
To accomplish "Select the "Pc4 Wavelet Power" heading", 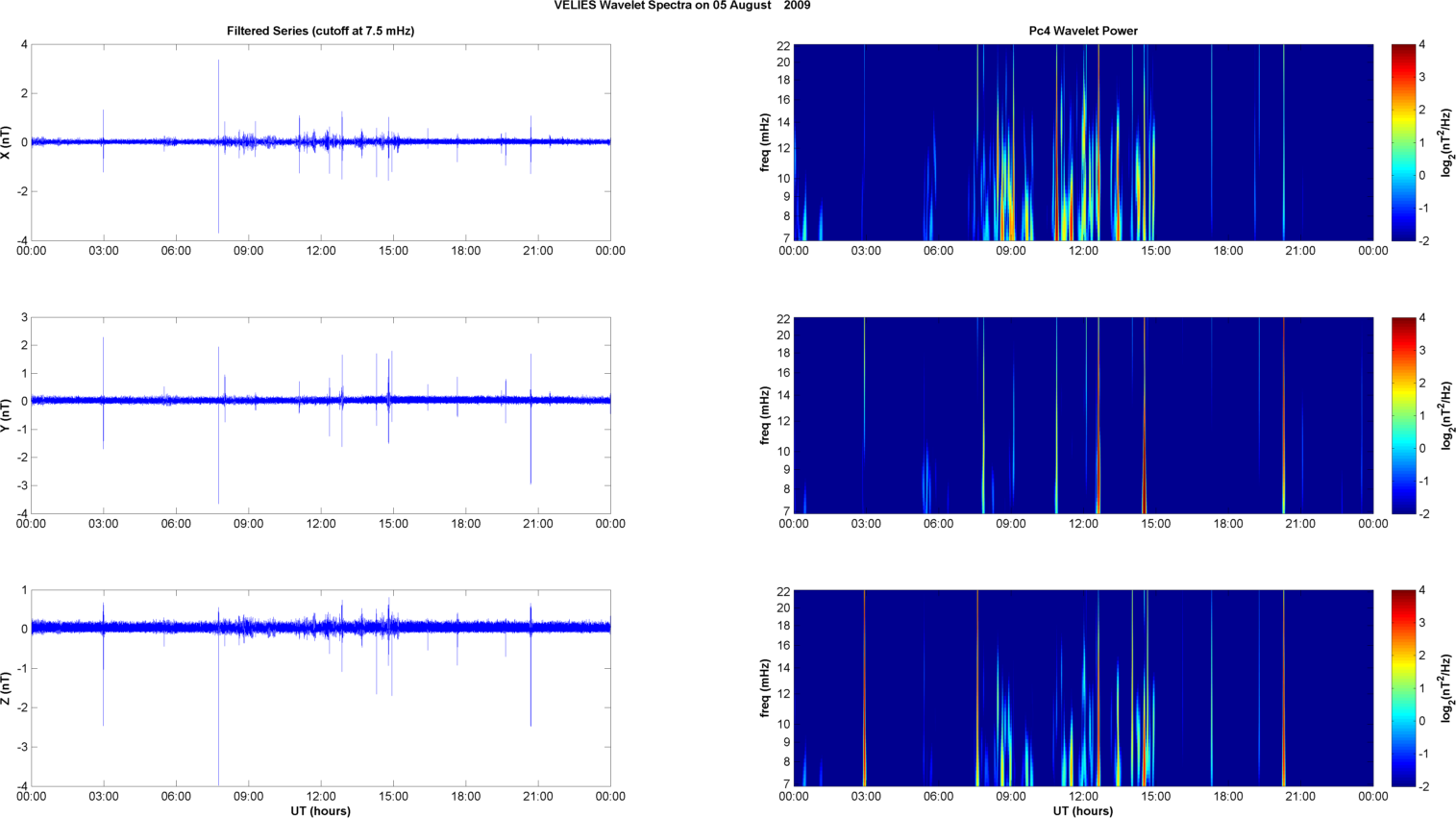I will pos(1082,31).
